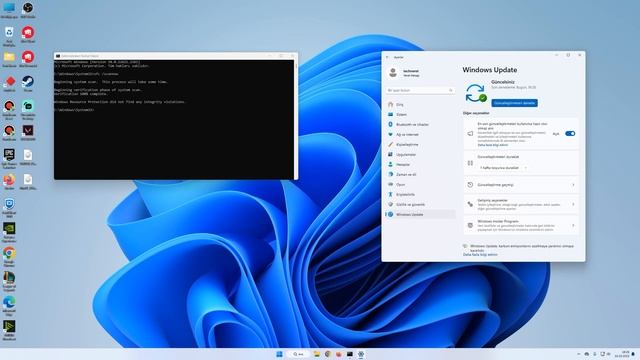This screenshot has height=360, width=640.
Task: Toggle get latest updates switch off
Action: coord(570,133)
